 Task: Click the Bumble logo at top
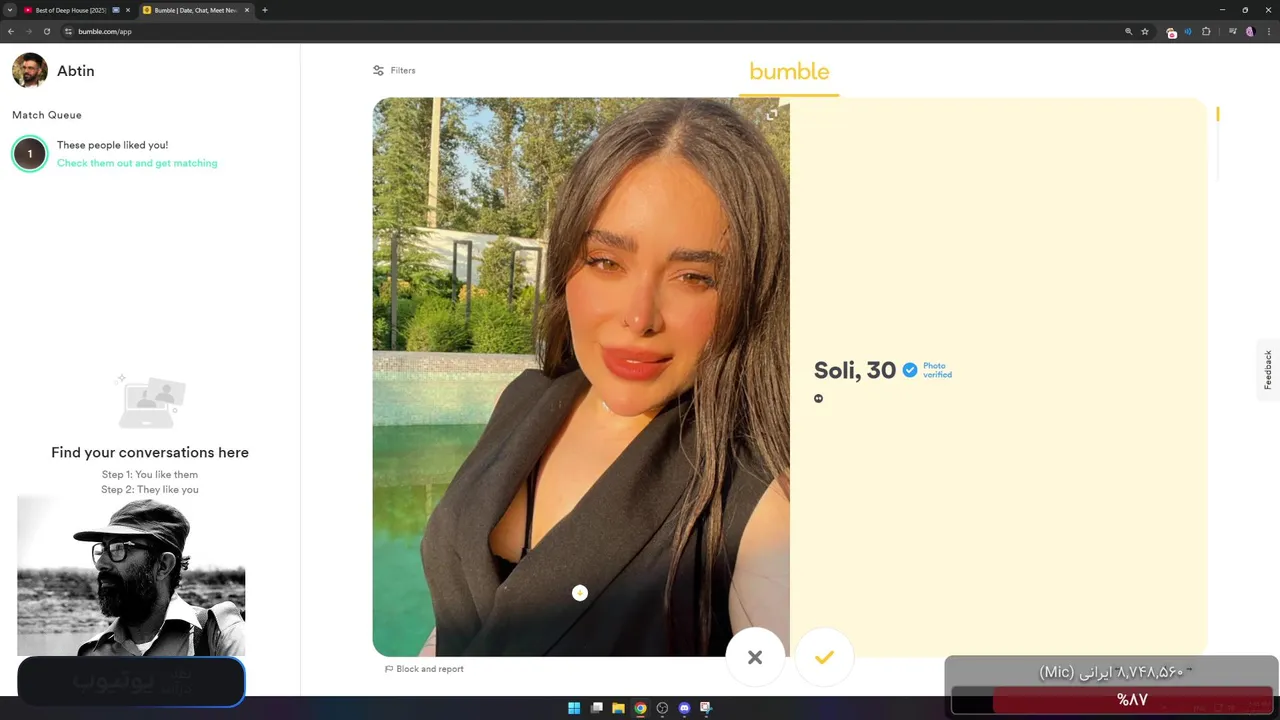tap(789, 72)
